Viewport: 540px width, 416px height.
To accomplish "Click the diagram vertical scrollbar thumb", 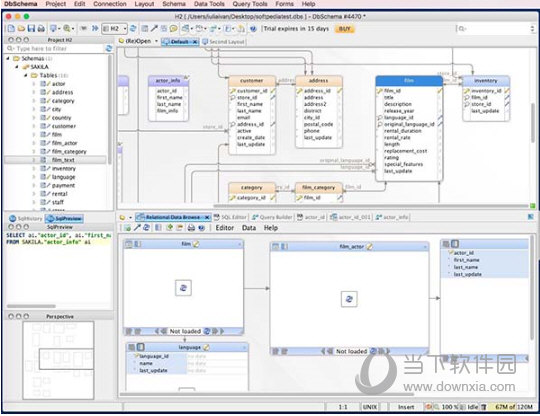I will point(533,123).
